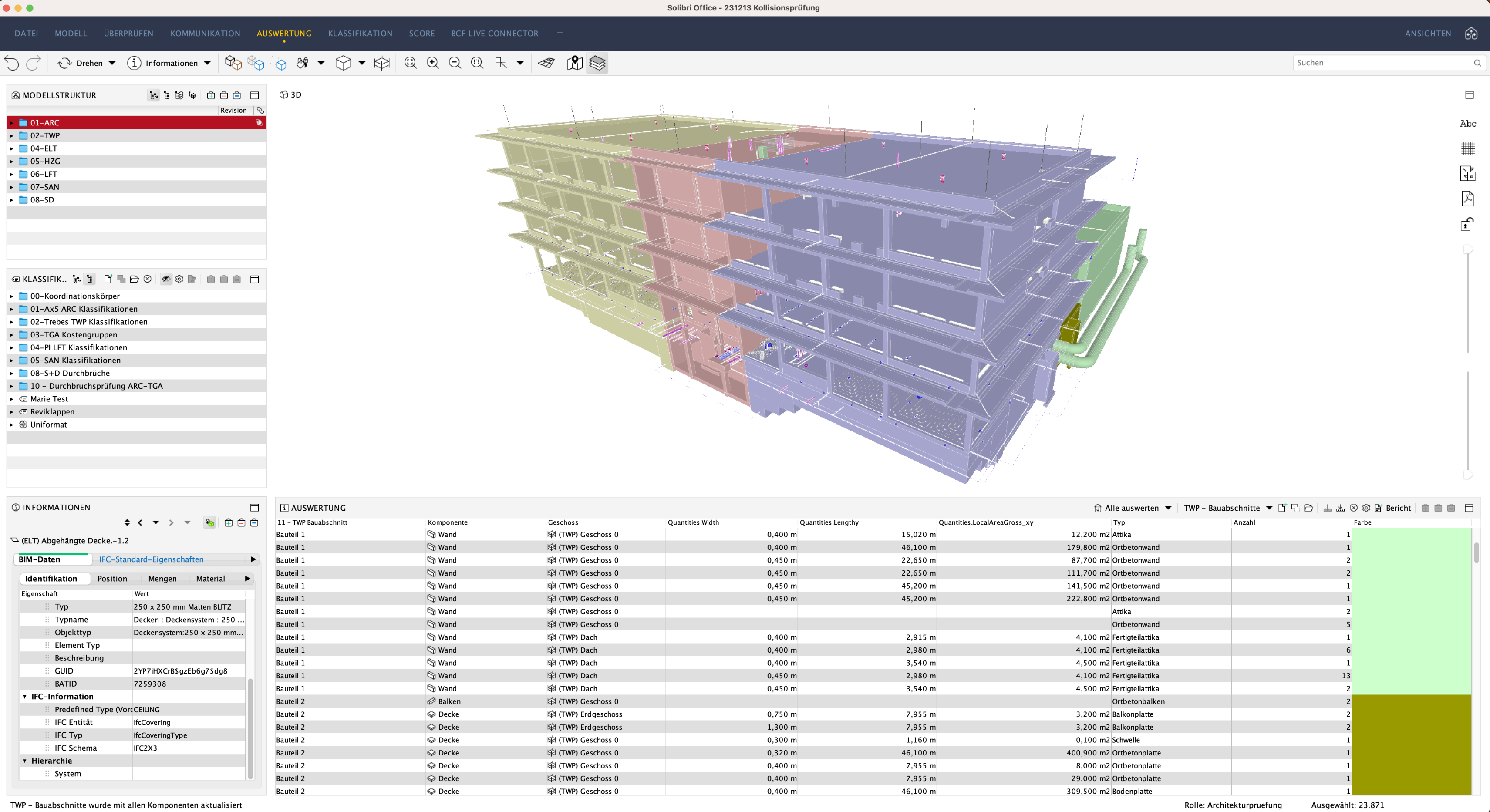This screenshot has height=812, width=1490.
Task: Expand the 02-TWP model folder
Action: click(11, 136)
